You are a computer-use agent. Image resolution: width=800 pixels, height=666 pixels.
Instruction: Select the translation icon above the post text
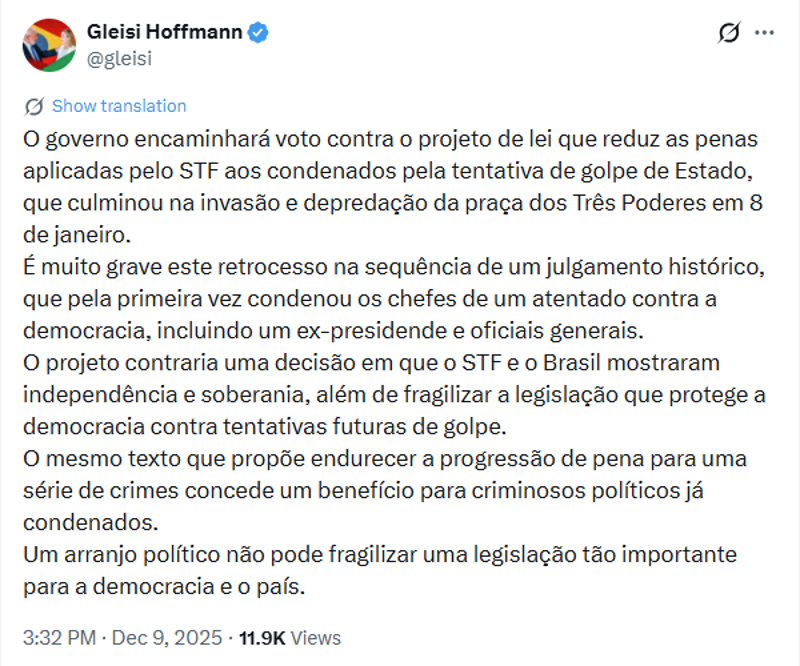[x=33, y=105]
